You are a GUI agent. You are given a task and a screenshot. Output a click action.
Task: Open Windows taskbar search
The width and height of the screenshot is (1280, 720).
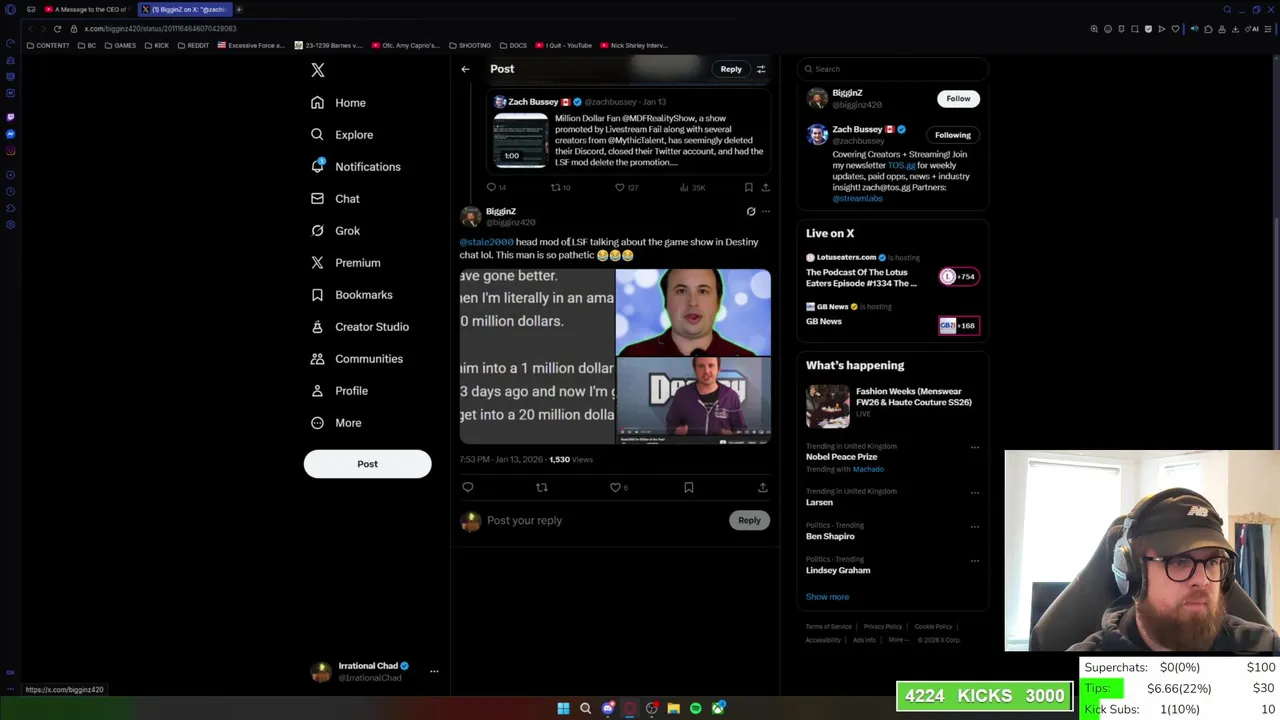coord(585,708)
